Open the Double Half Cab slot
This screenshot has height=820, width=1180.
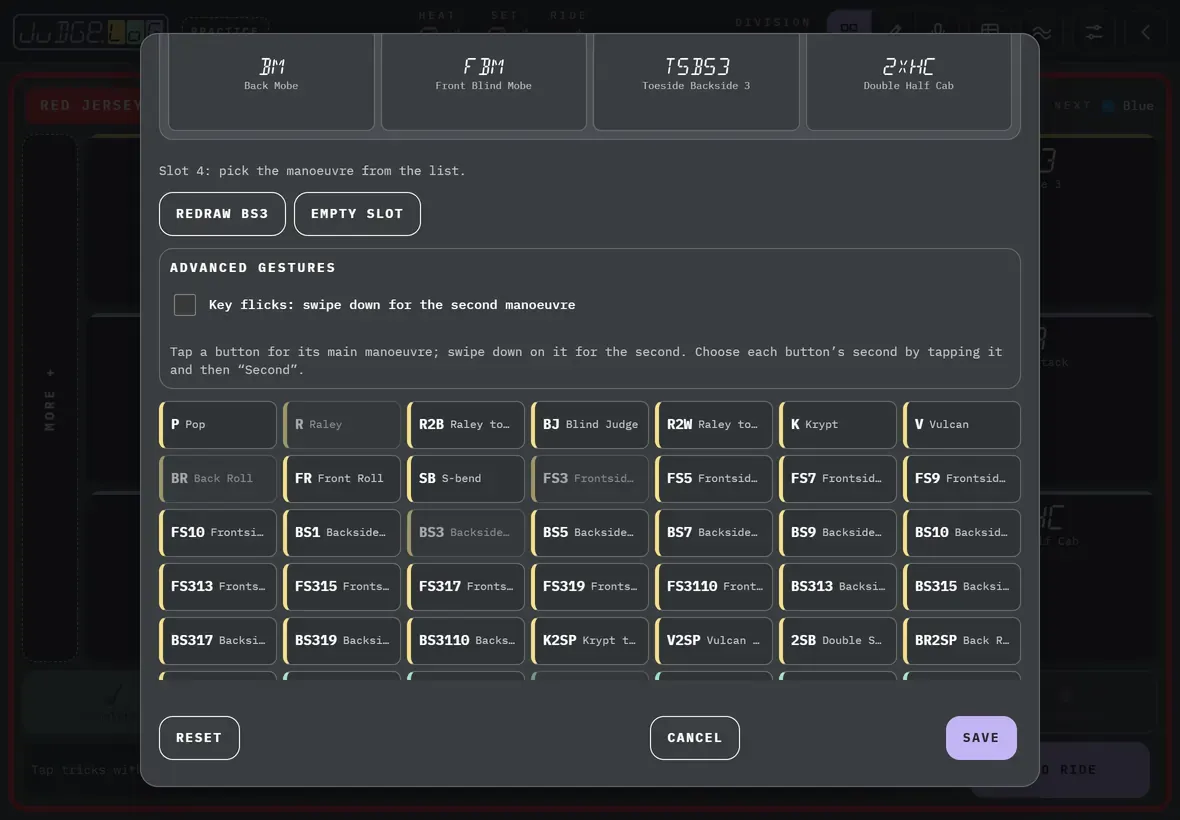point(908,81)
